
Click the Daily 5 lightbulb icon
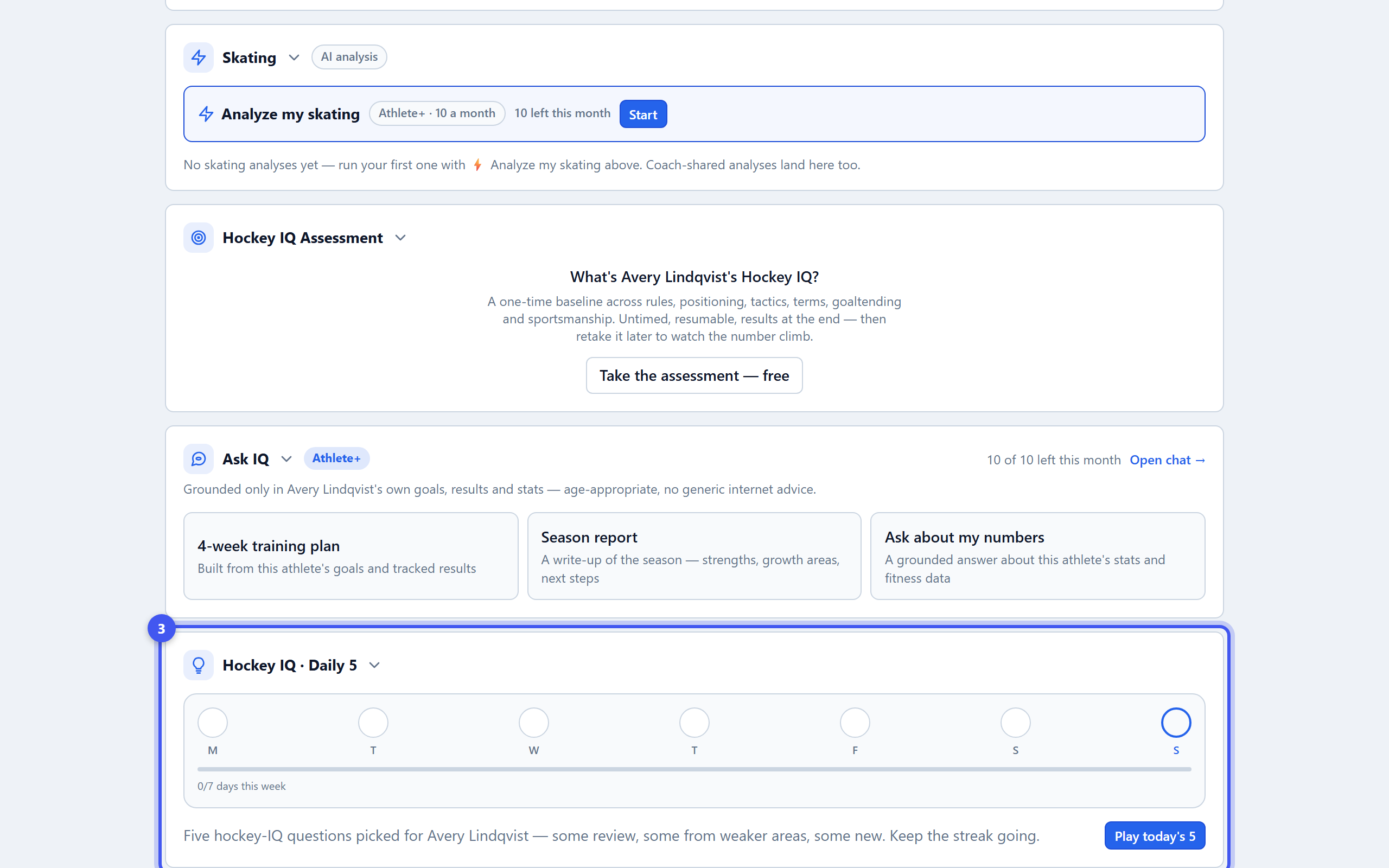[199, 665]
